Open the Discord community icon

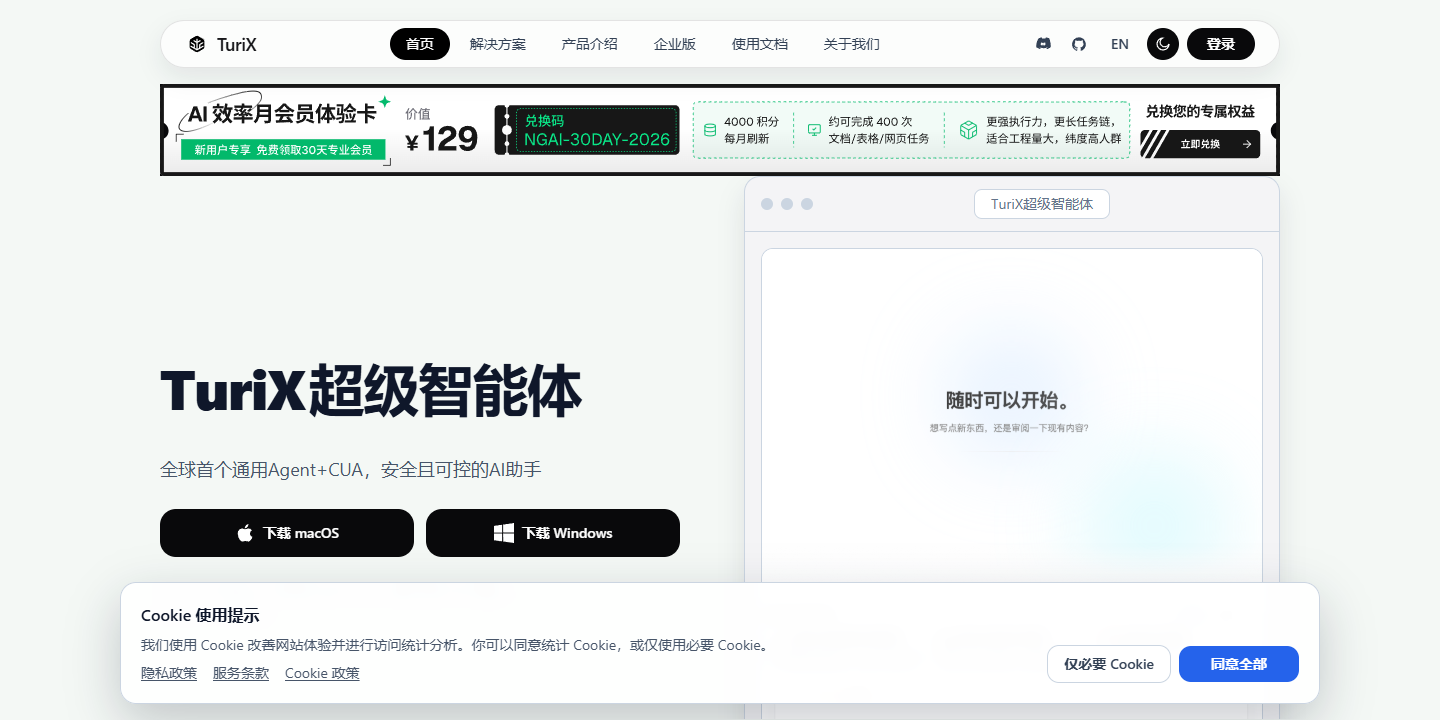pos(1043,44)
